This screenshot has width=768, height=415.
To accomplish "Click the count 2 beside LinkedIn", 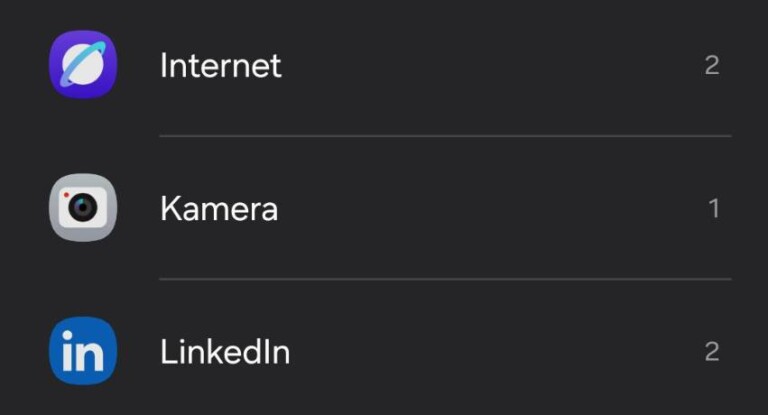I will click(x=712, y=352).
